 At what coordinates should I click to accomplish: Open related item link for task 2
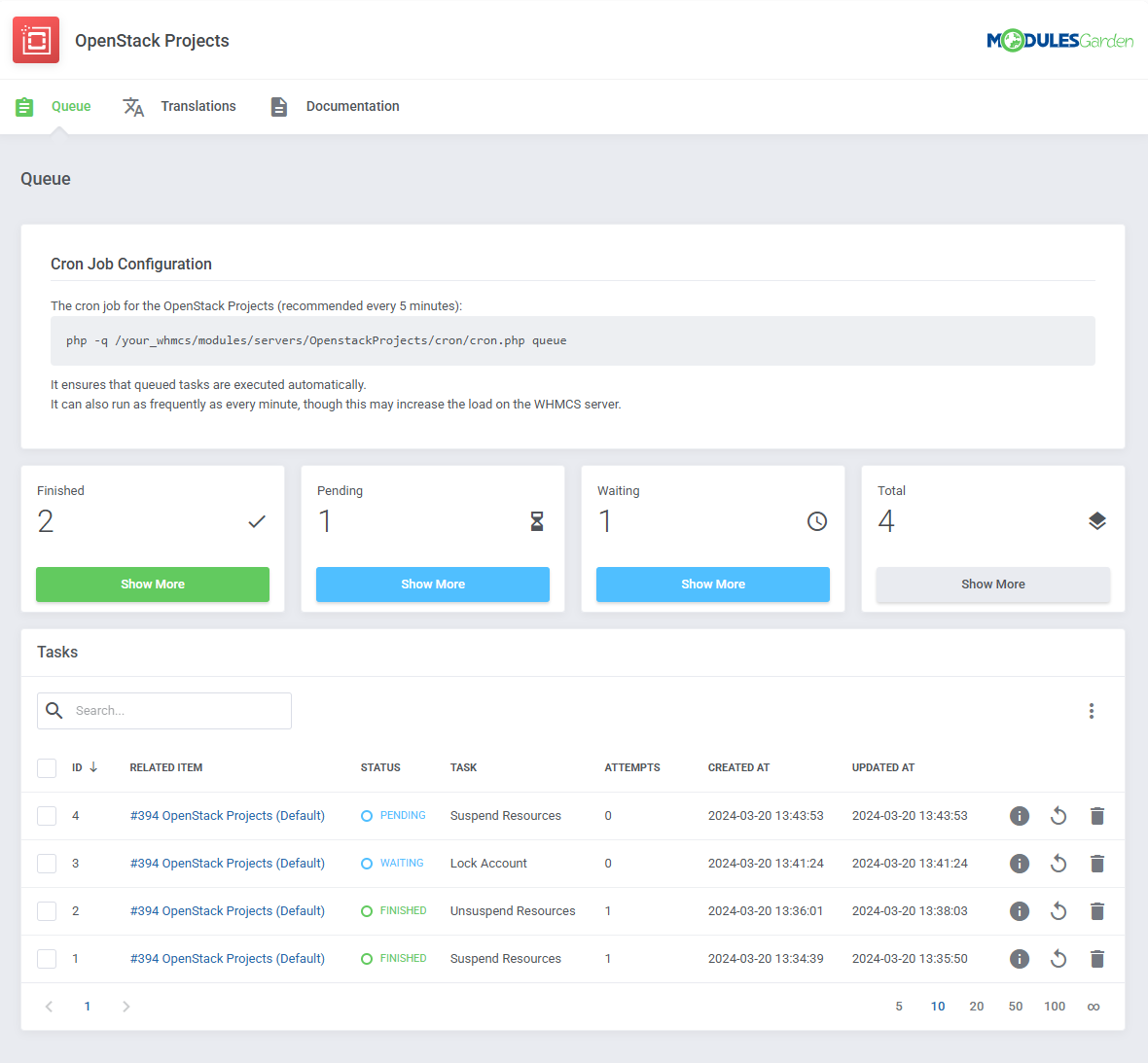(x=228, y=910)
